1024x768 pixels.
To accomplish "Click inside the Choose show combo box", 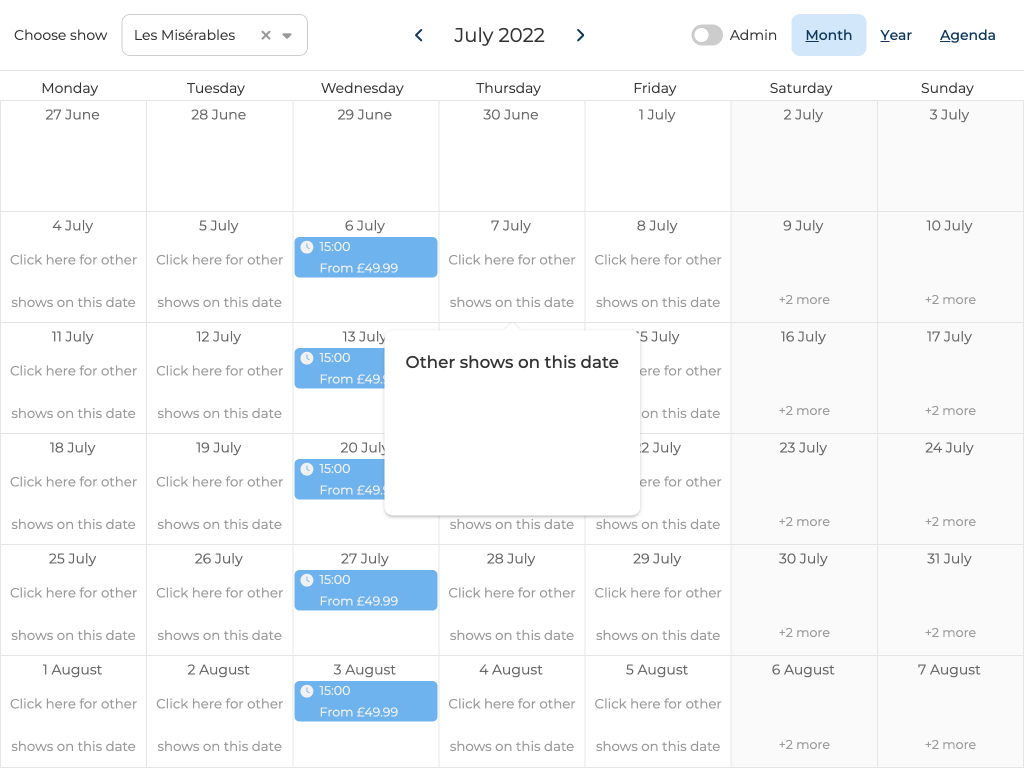I will pos(190,35).
